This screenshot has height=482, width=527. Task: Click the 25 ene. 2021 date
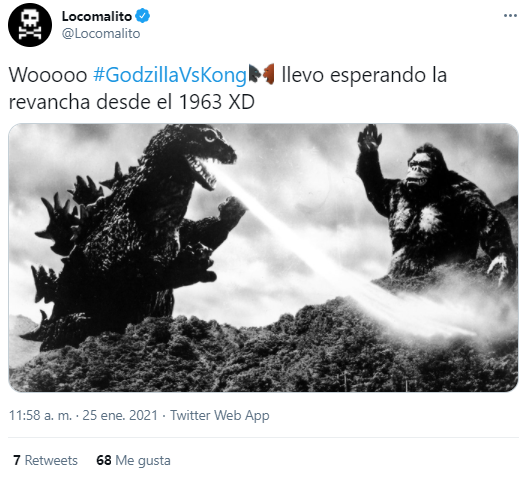[120, 415]
